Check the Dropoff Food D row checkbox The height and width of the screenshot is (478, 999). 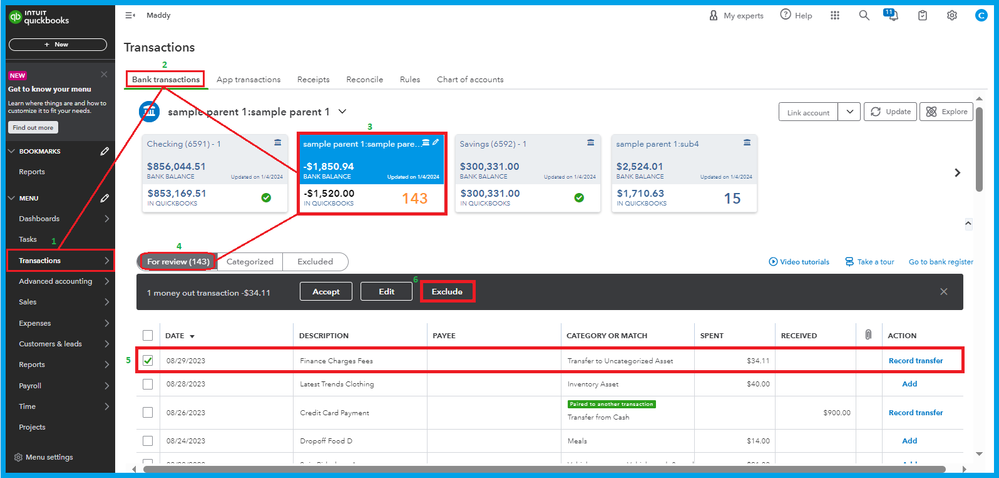(x=148, y=440)
